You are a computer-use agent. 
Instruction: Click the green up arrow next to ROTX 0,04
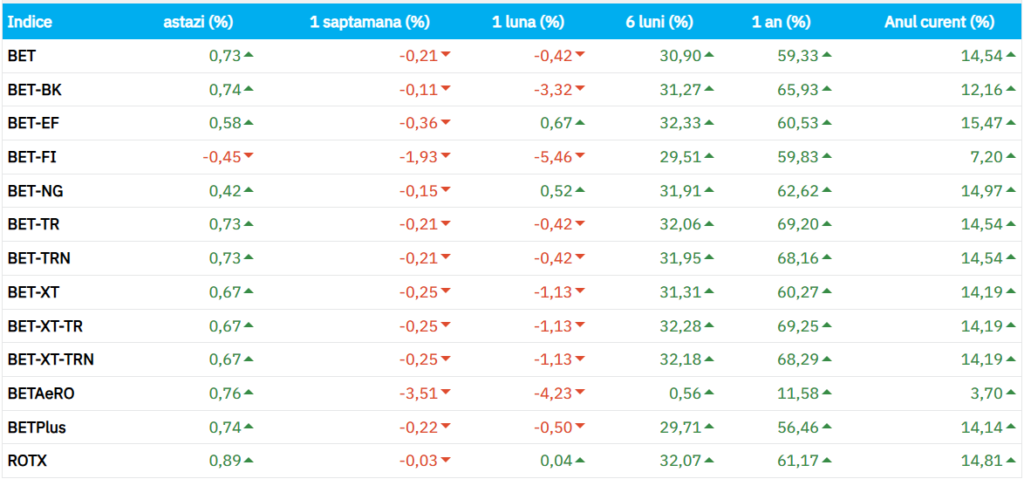[580, 460]
